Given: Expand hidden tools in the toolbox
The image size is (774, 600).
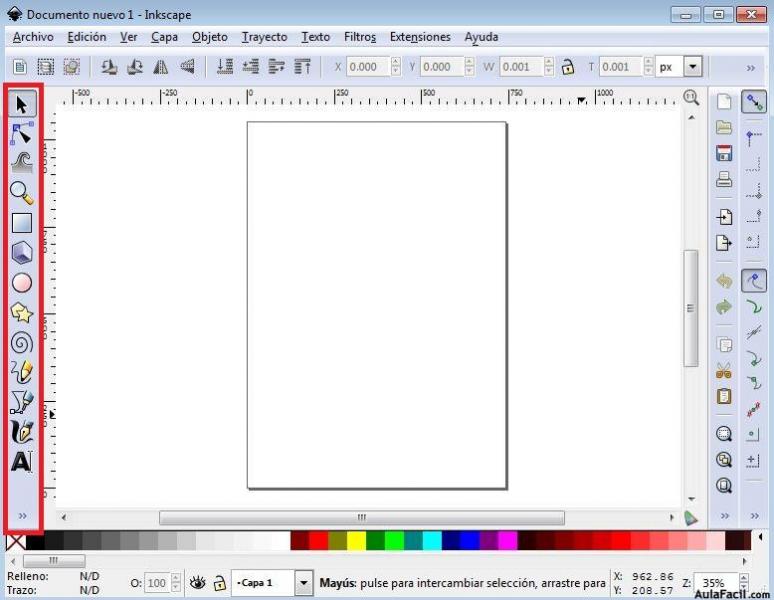Looking at the screenshot, I should coord(22,516).
